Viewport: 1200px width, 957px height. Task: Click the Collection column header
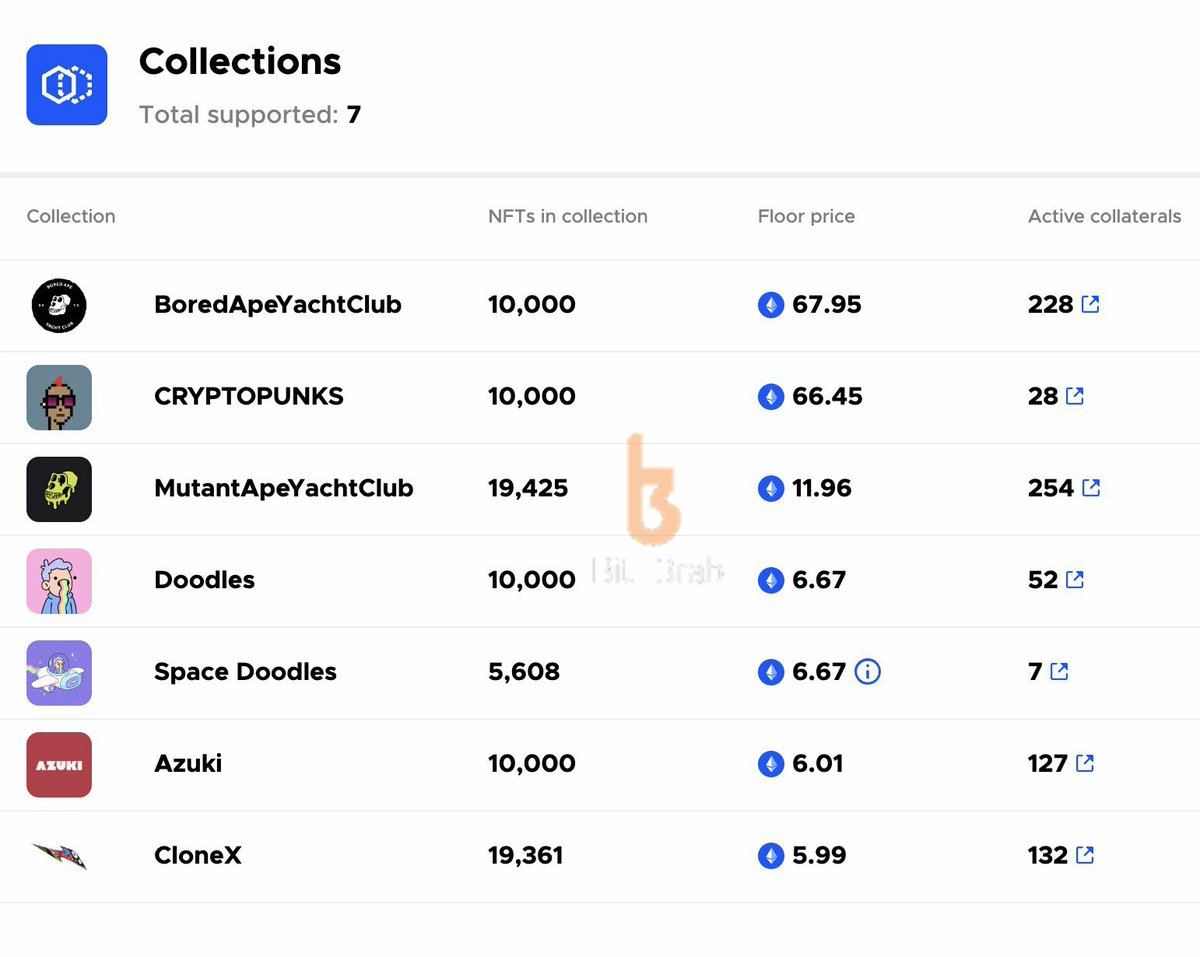coord(71,216)
